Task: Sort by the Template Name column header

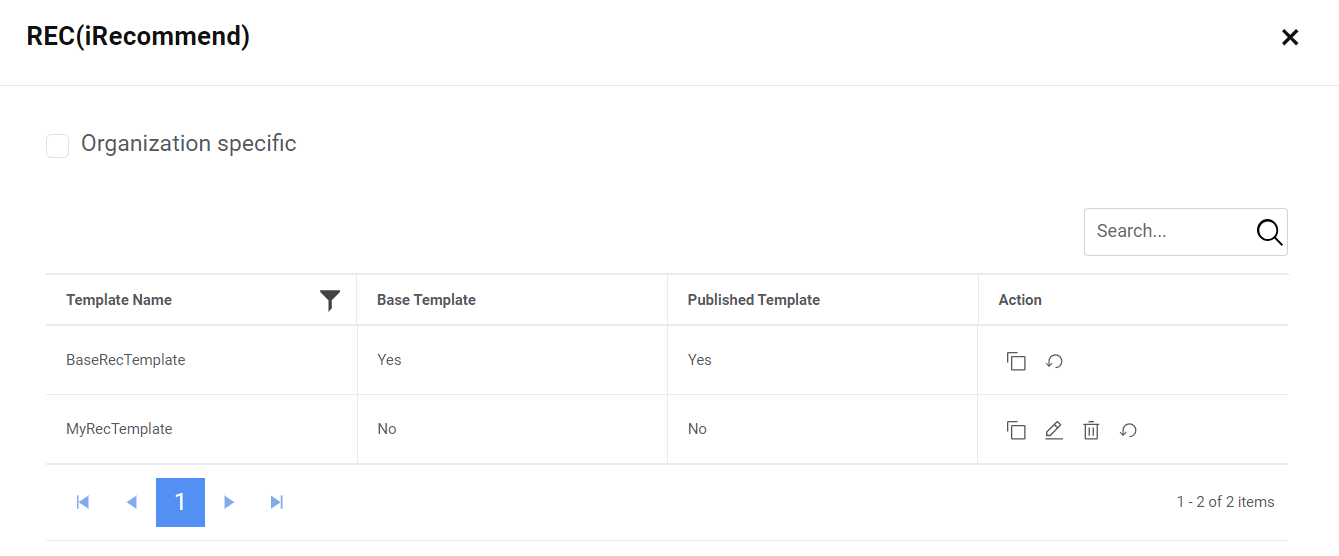Action: click(x=119, y=300)
